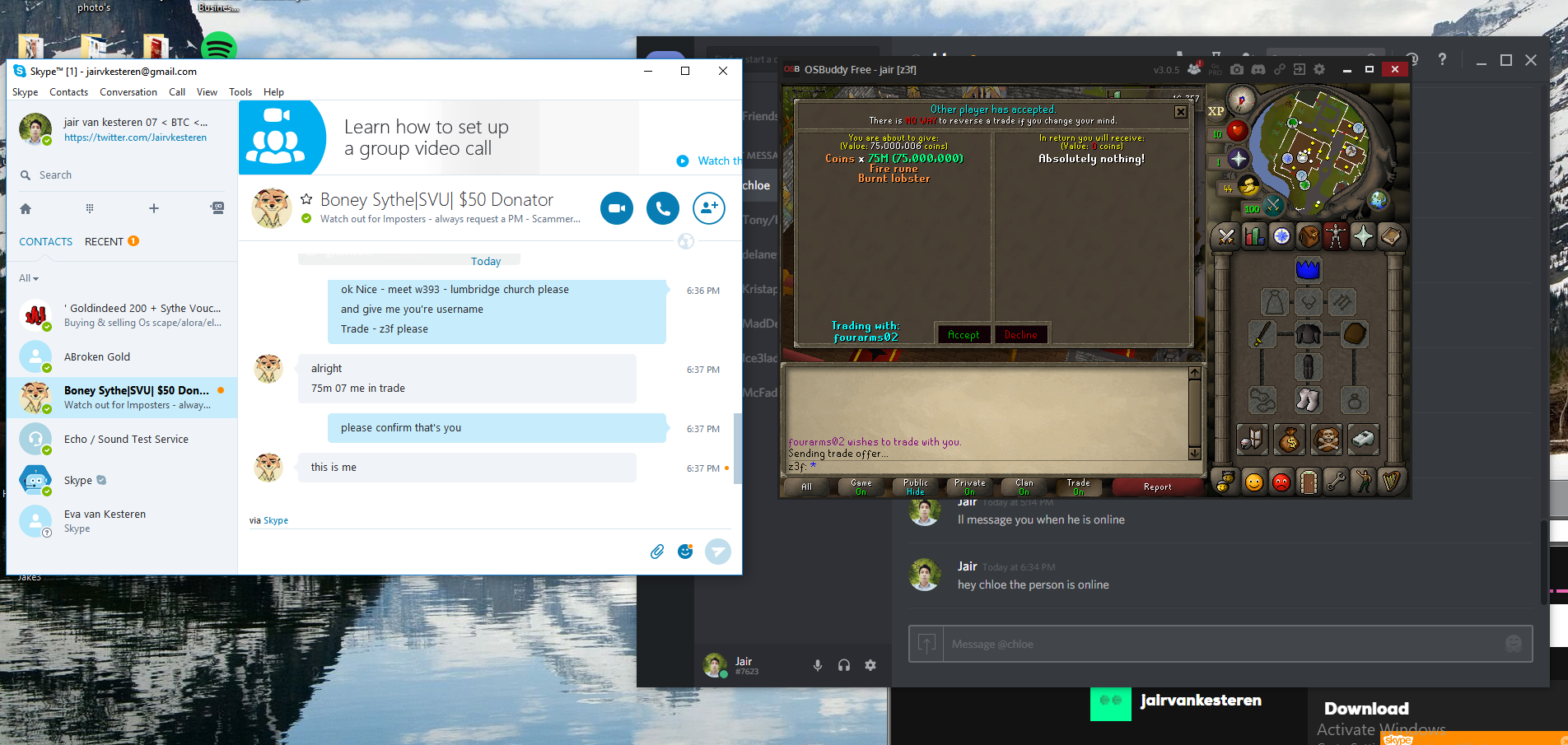Decline the trade in OSBuddy
The width and height of the screenshot is (1568, 745).
pos(1021,334)
